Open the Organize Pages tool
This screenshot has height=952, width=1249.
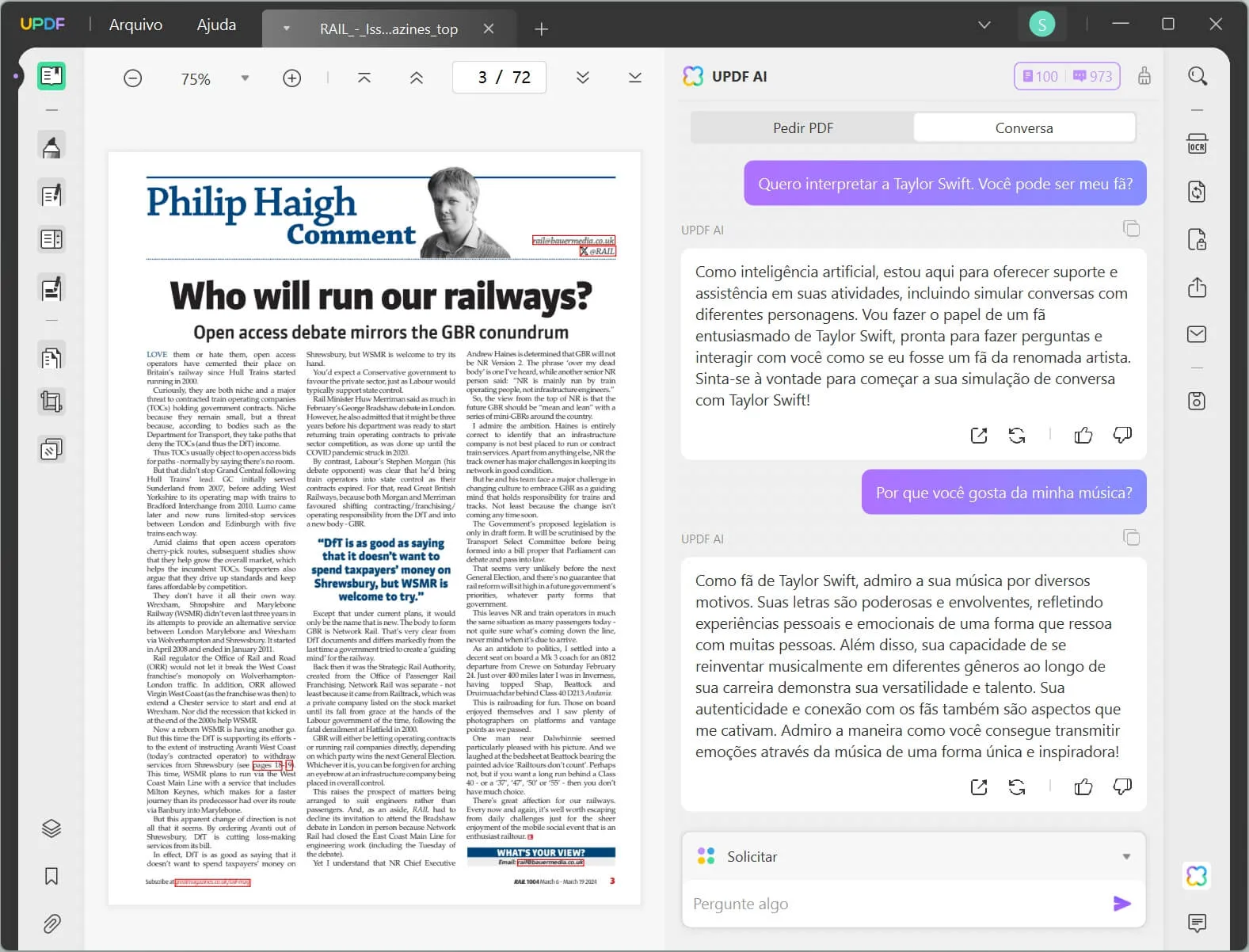(51, 358)
